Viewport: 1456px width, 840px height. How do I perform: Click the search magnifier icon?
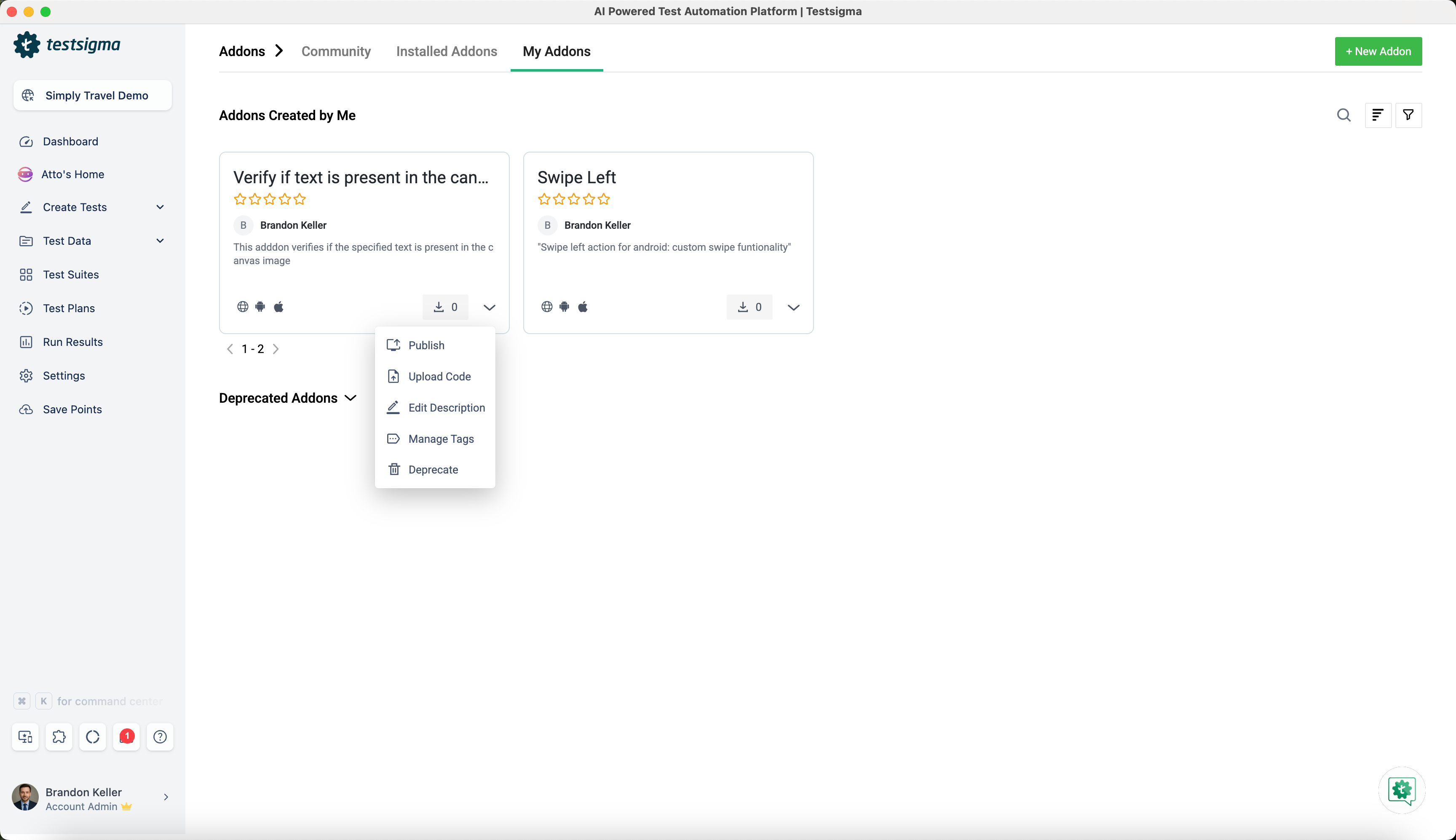click(x=1344, y=115)
